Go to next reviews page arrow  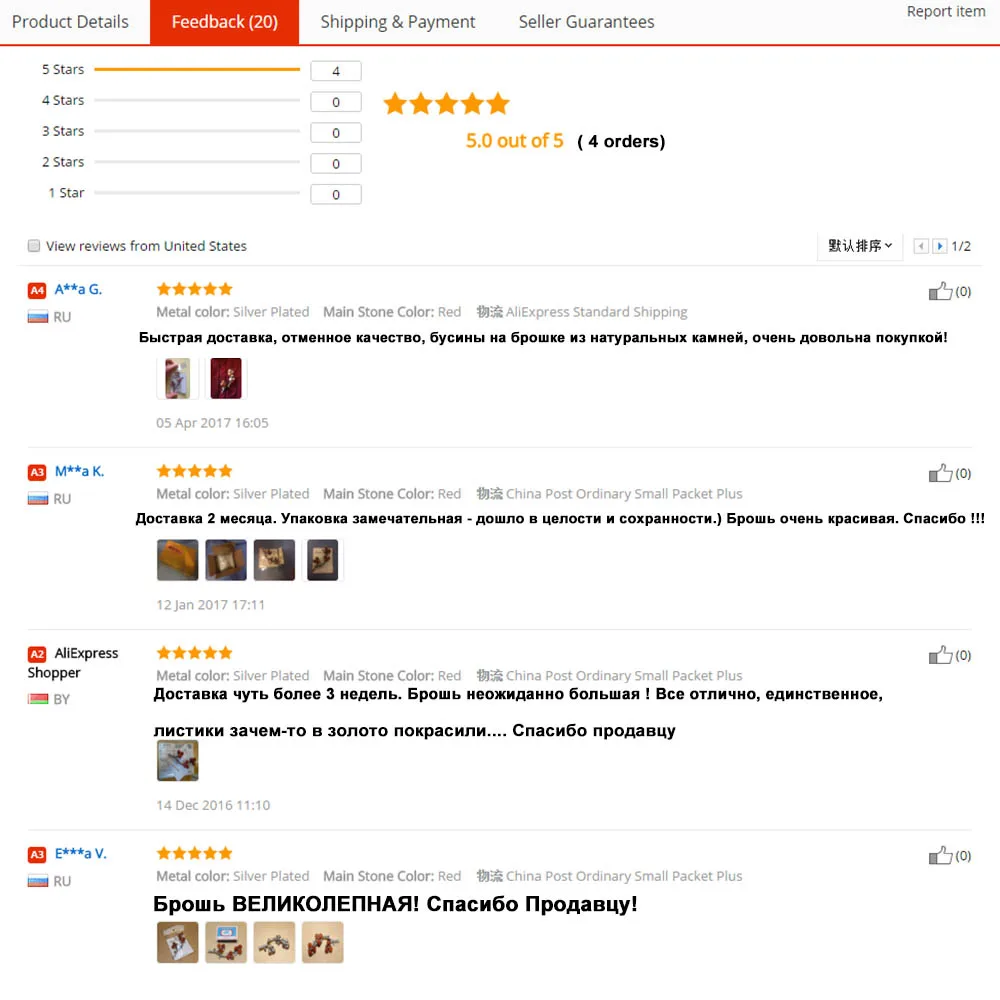pos(939,246)
